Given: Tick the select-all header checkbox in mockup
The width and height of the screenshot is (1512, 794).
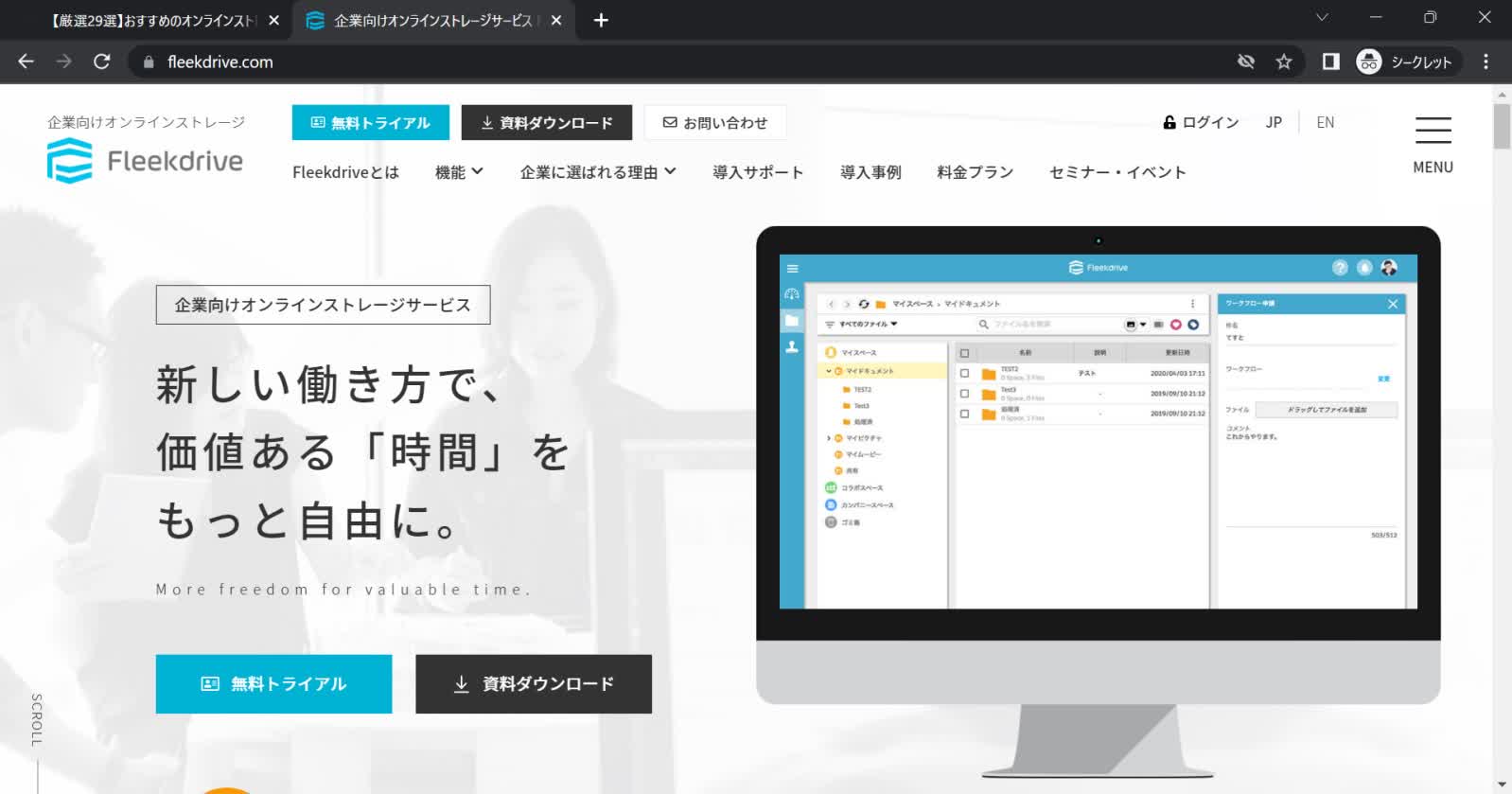Looking at the screenshot, I should tap(964, 353).
